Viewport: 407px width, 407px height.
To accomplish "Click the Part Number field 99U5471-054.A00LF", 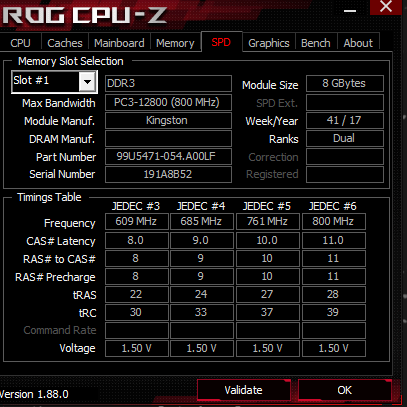I will 168,156.
